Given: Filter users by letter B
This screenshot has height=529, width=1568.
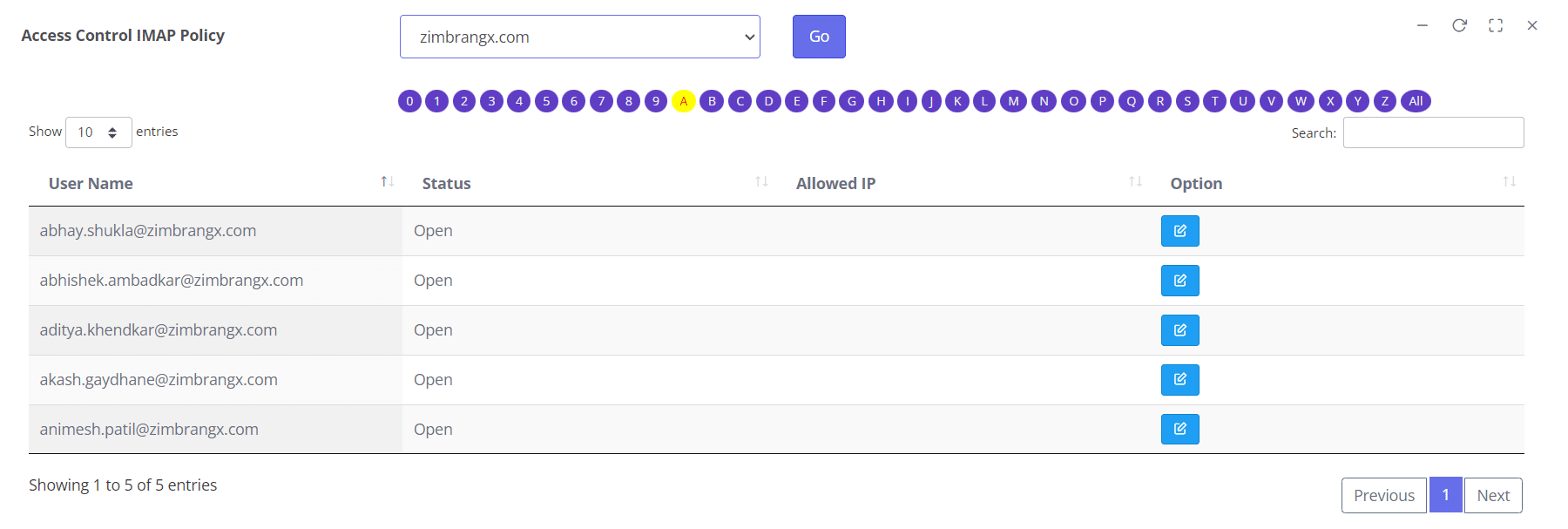Looking at the screenshot, I should [x=712, y=101].
